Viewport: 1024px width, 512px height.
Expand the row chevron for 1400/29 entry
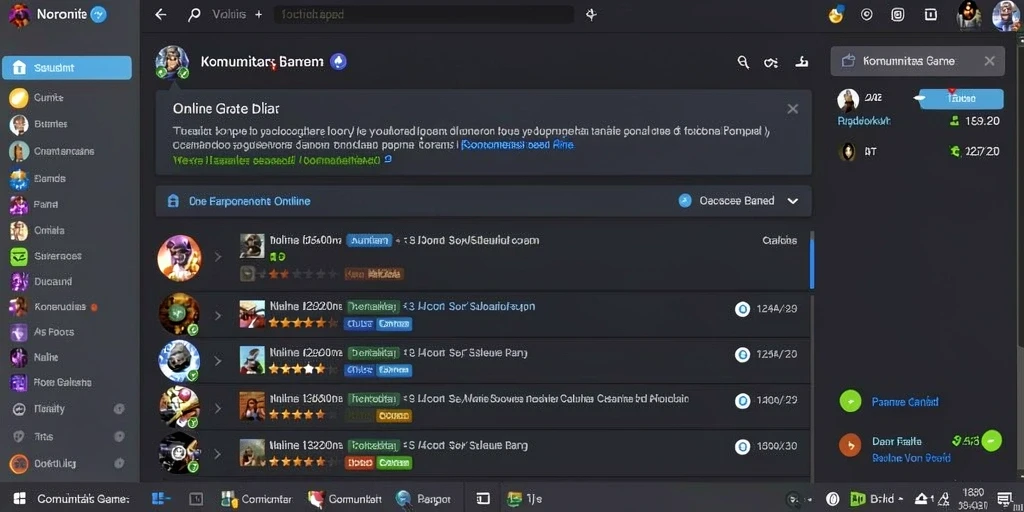coord(218,408)
